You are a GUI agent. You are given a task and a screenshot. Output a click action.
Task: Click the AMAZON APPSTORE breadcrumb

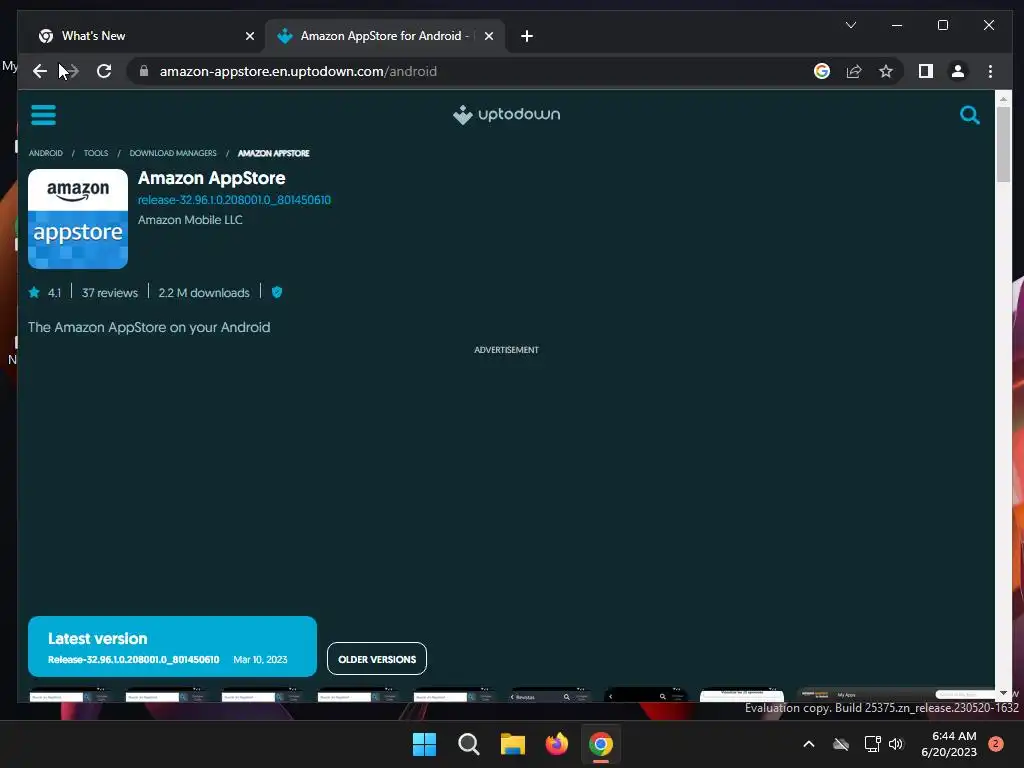point(274,153)
